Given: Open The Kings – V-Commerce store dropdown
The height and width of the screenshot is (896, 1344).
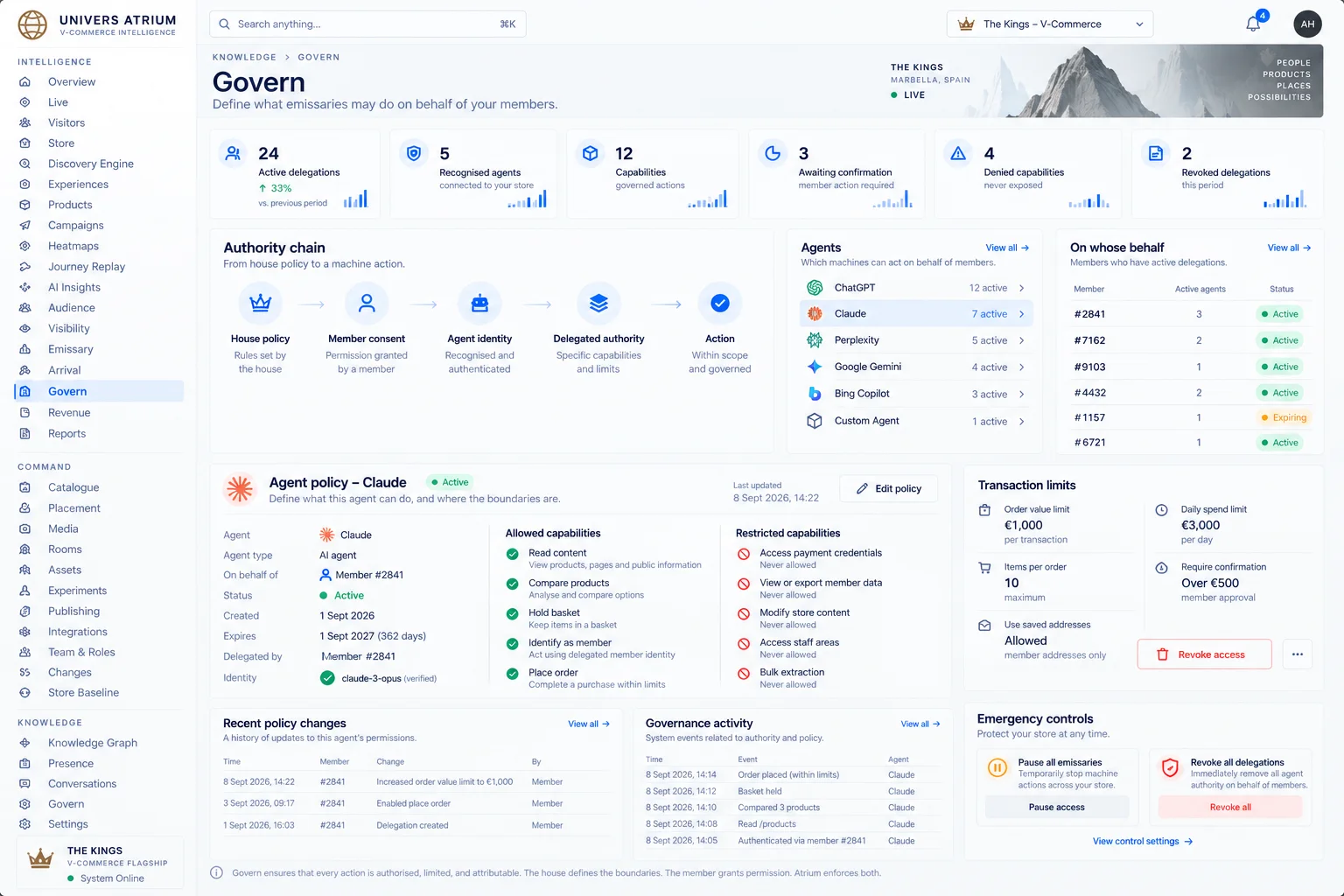Looking at the screenshot, I should pyautogui.click(x=1050, y=24).
